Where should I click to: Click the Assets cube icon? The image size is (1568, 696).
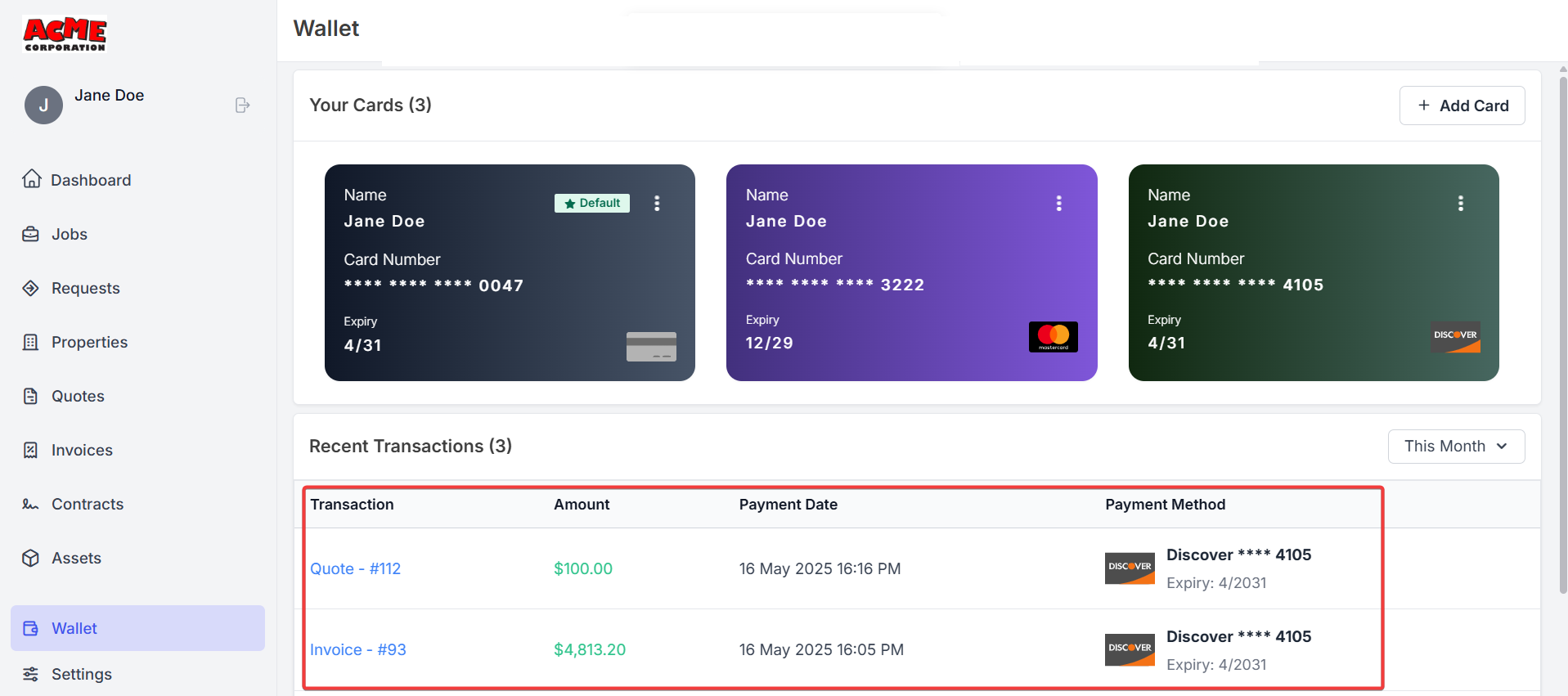tap(31, 558)
